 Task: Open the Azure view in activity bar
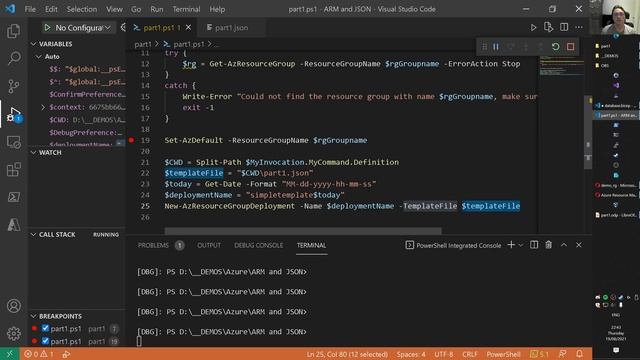tap(13, 224)
